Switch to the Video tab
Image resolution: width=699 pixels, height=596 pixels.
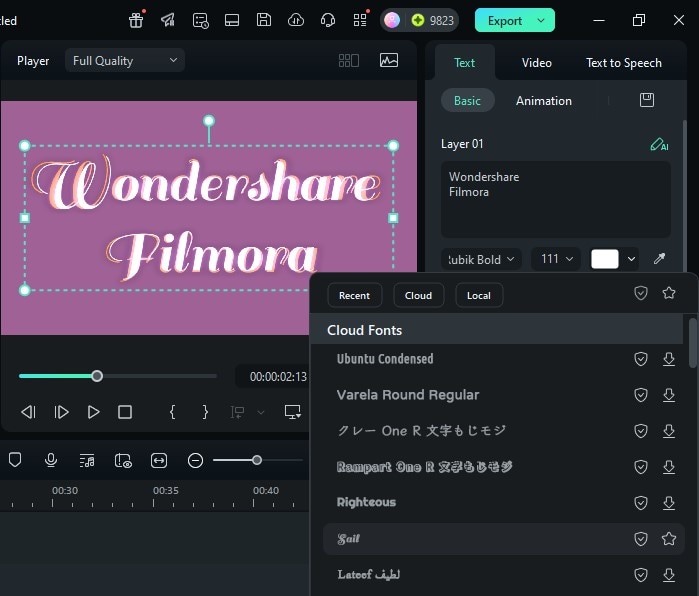(x=537, y=63)
